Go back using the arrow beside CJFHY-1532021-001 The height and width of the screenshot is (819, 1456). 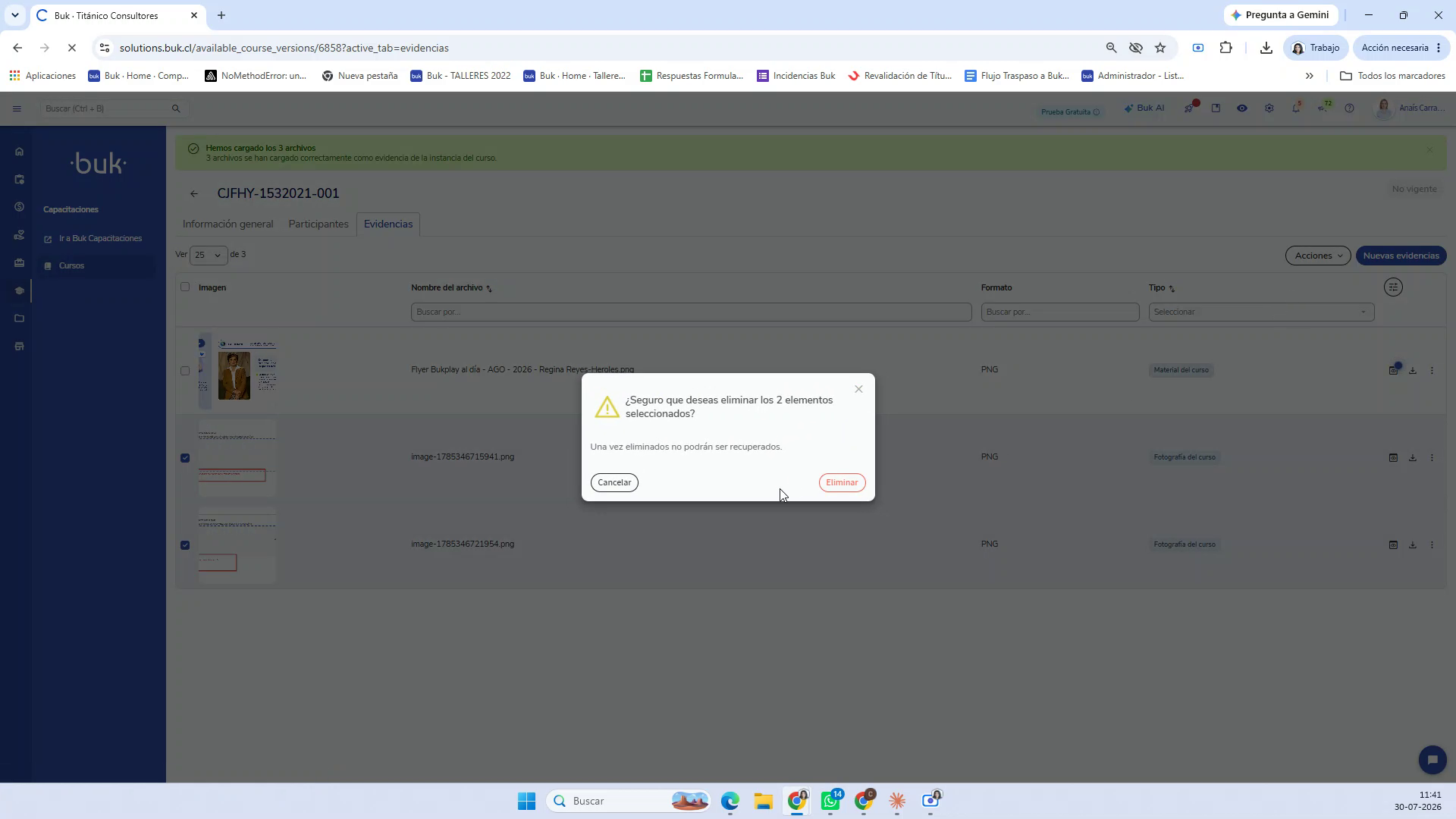coord(194,194)
